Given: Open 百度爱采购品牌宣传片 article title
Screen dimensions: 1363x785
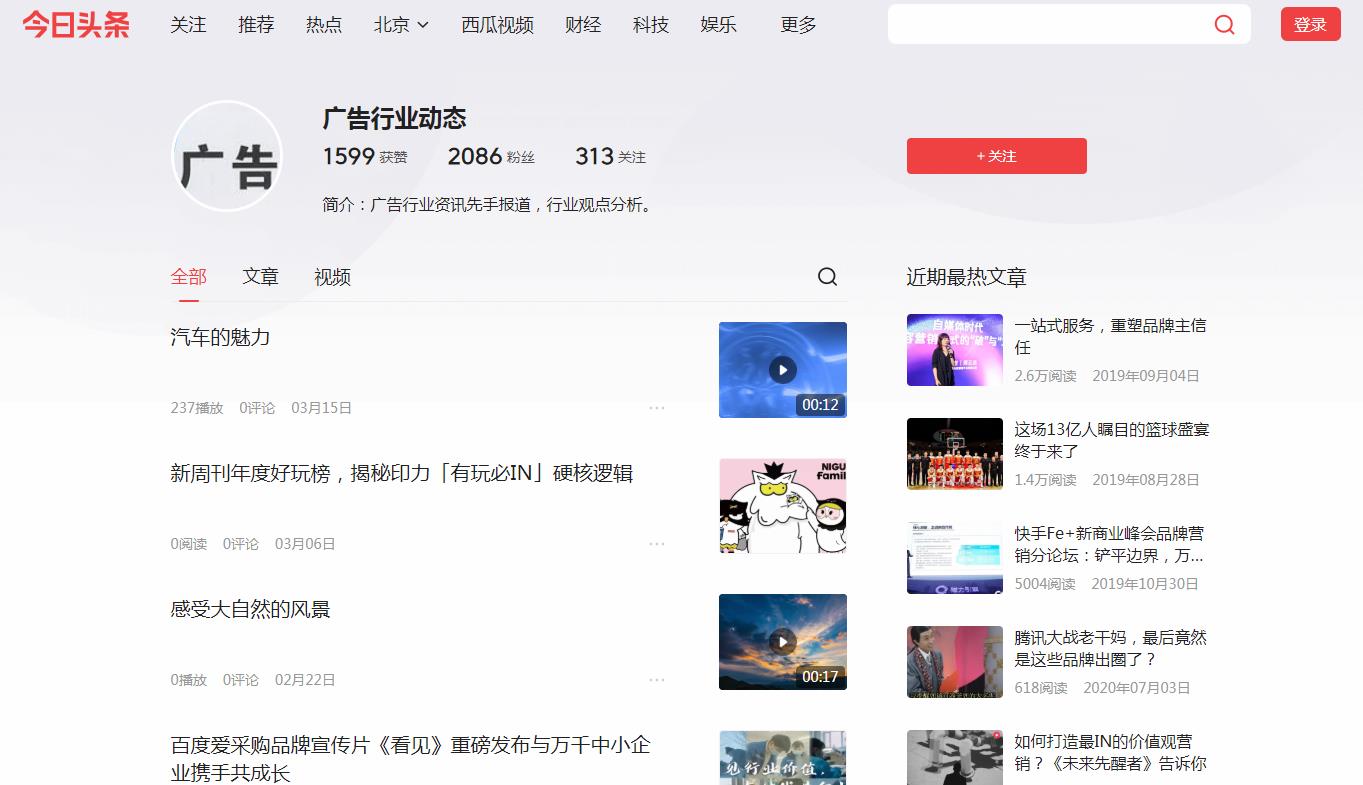Looking at the screenshot, I should pyautogui.click(x=411, y=759).
